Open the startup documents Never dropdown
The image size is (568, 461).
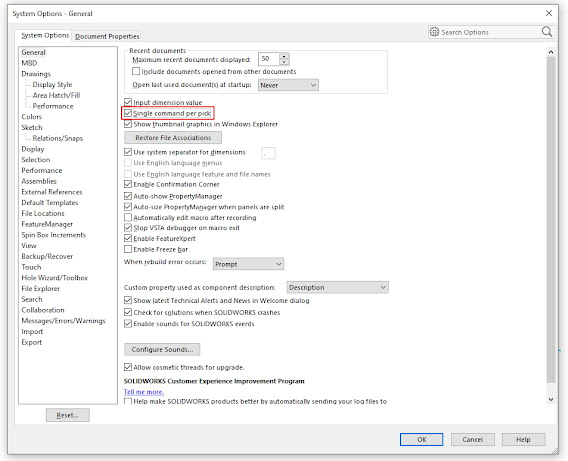[x=288, y=85]
